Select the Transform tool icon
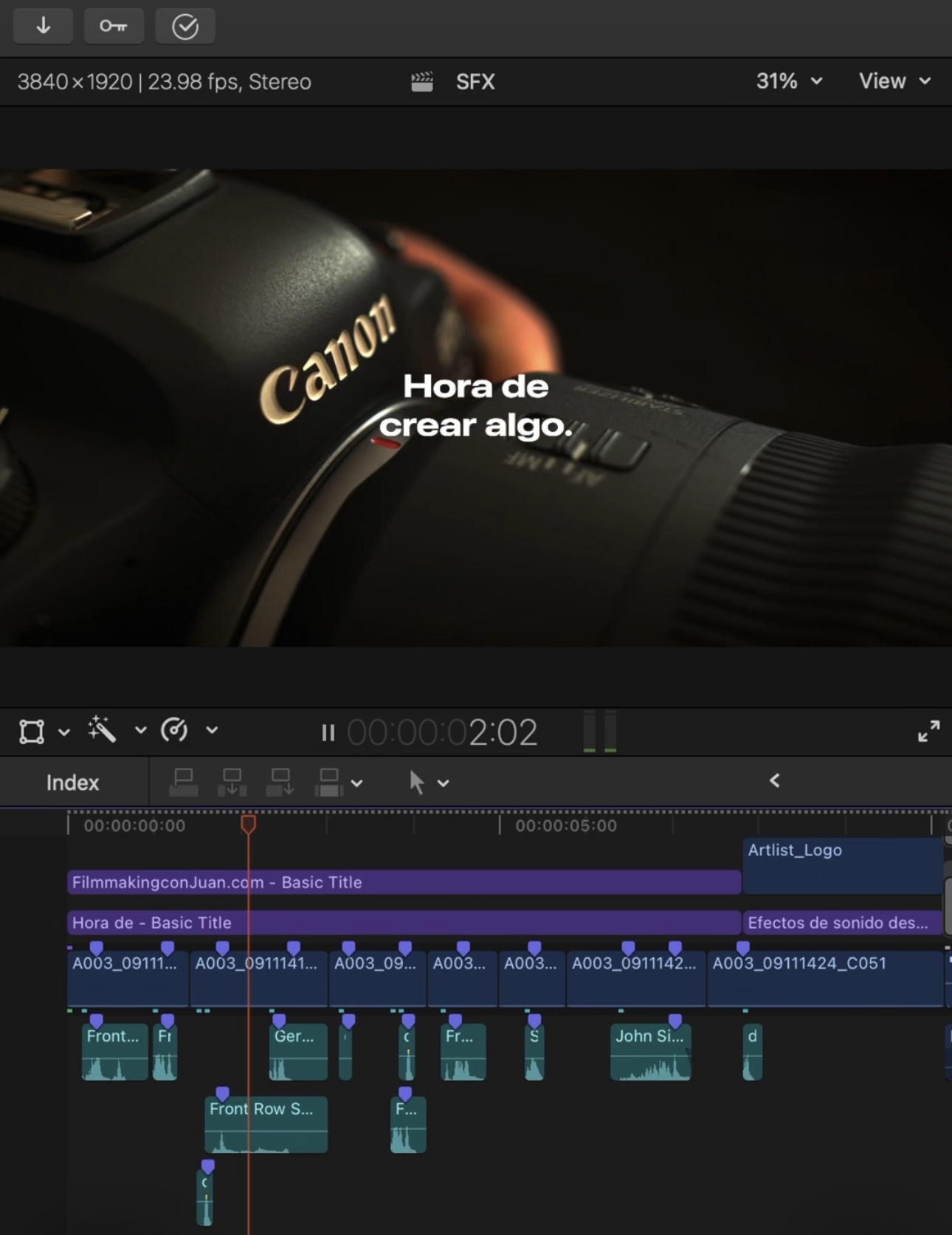This screenshot has height=1235, width=952. 32,732
